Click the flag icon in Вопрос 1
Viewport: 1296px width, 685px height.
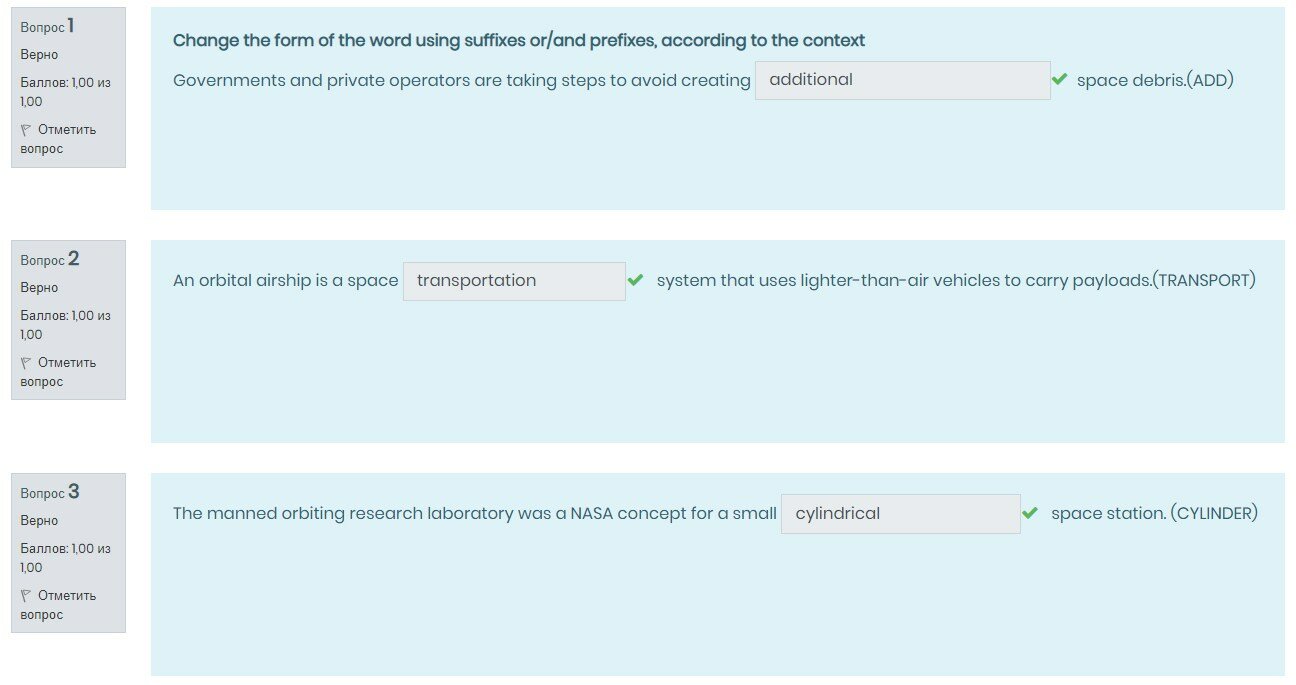(26, 130)
